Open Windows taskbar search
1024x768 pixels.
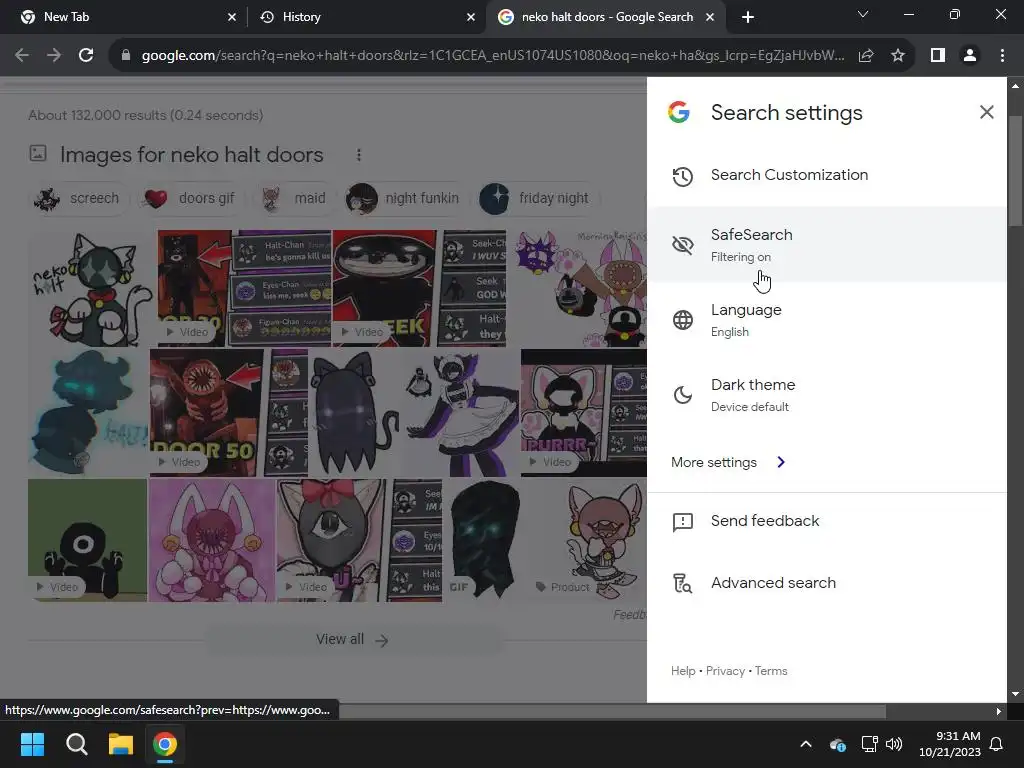(76, 744)
